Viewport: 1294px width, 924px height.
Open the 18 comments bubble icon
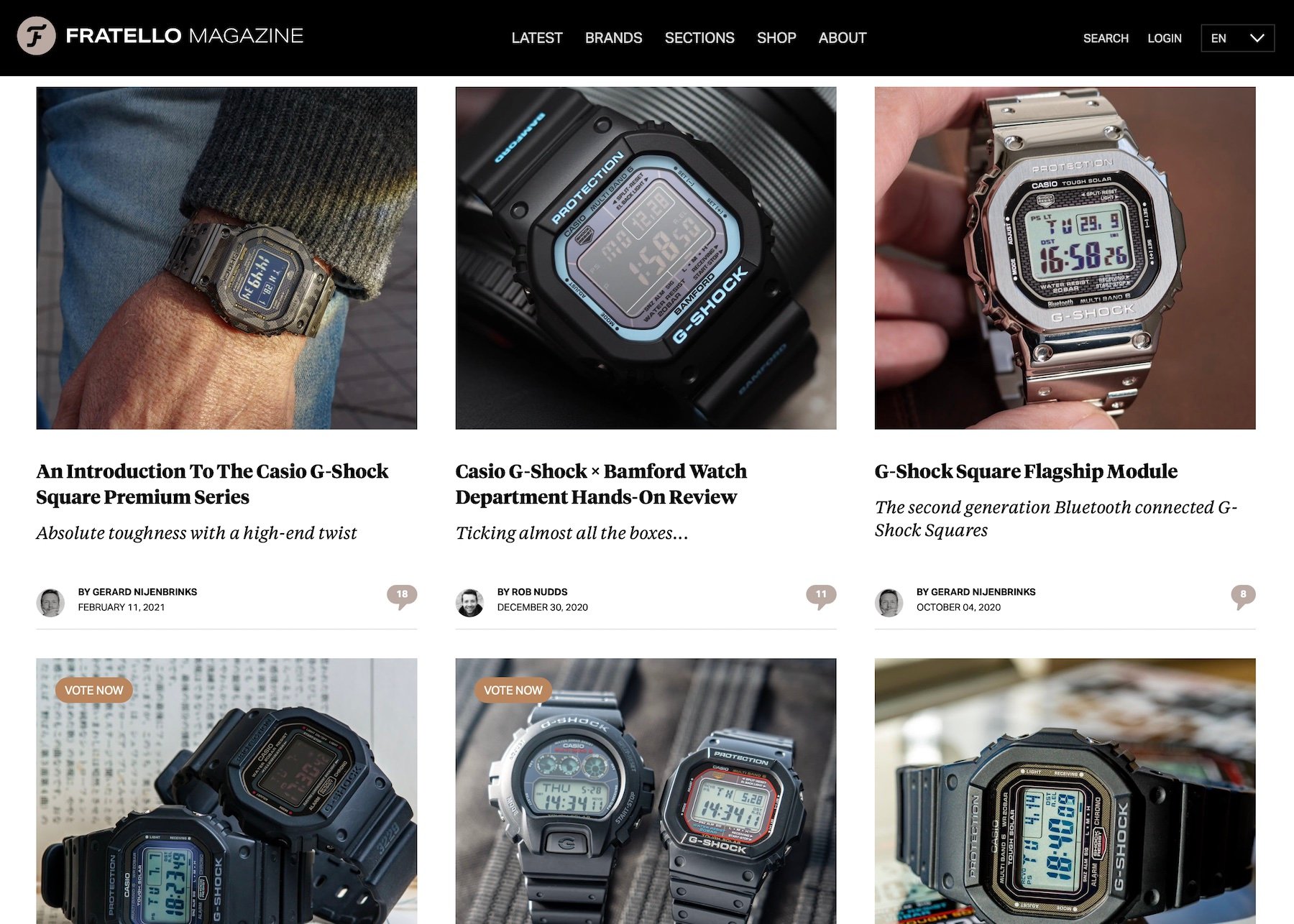402,596
